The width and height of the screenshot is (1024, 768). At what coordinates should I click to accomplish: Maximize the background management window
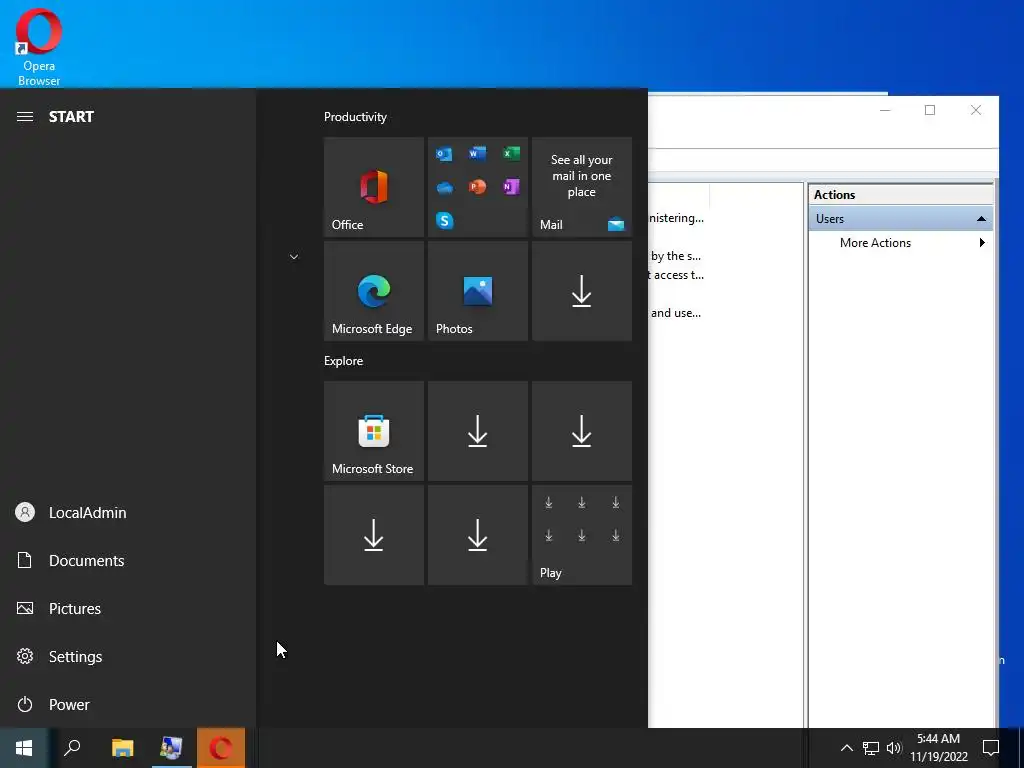pos(930,110)
